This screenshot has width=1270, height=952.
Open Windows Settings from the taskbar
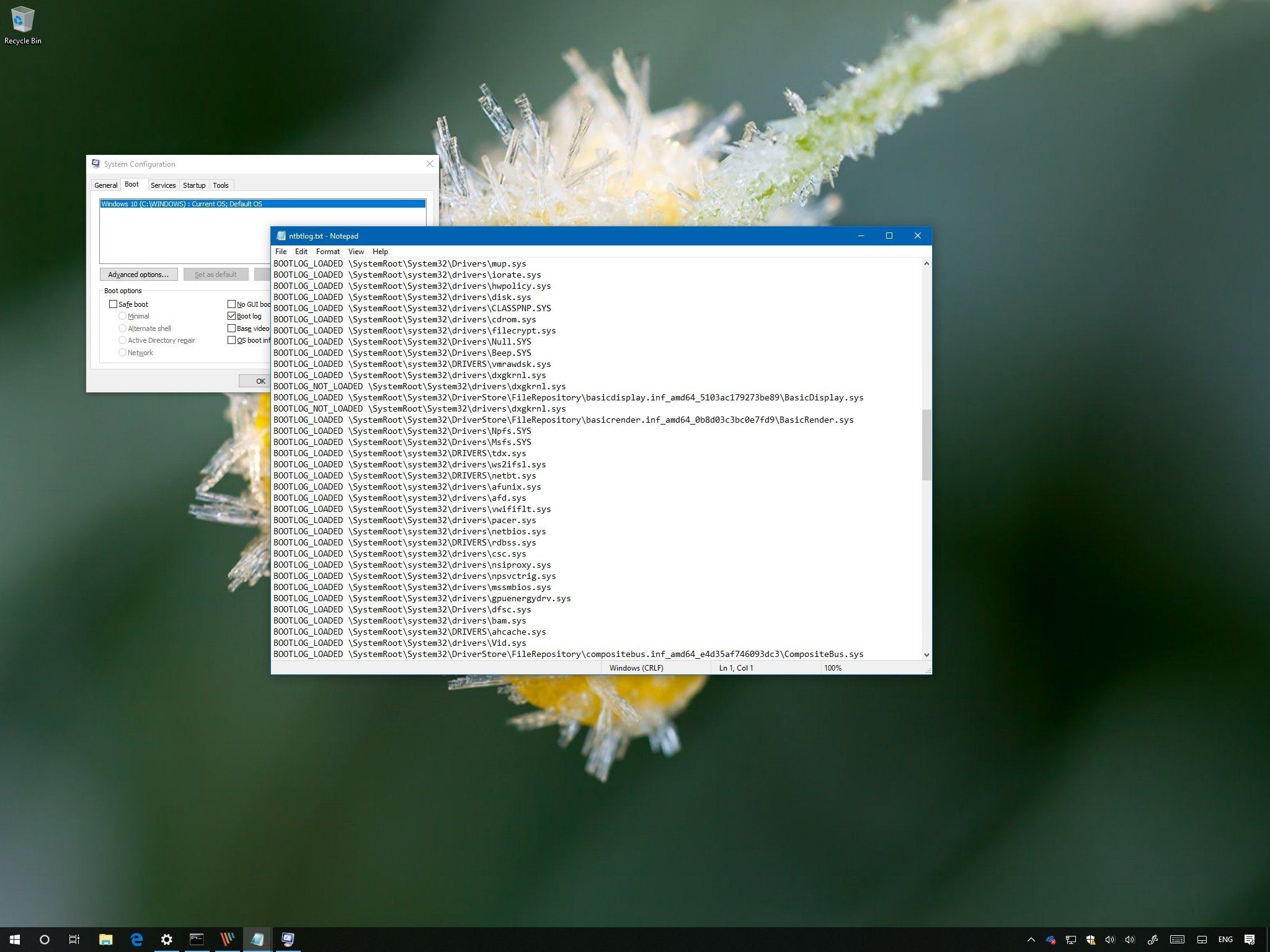pyautogui.click(x=166, y=940)
